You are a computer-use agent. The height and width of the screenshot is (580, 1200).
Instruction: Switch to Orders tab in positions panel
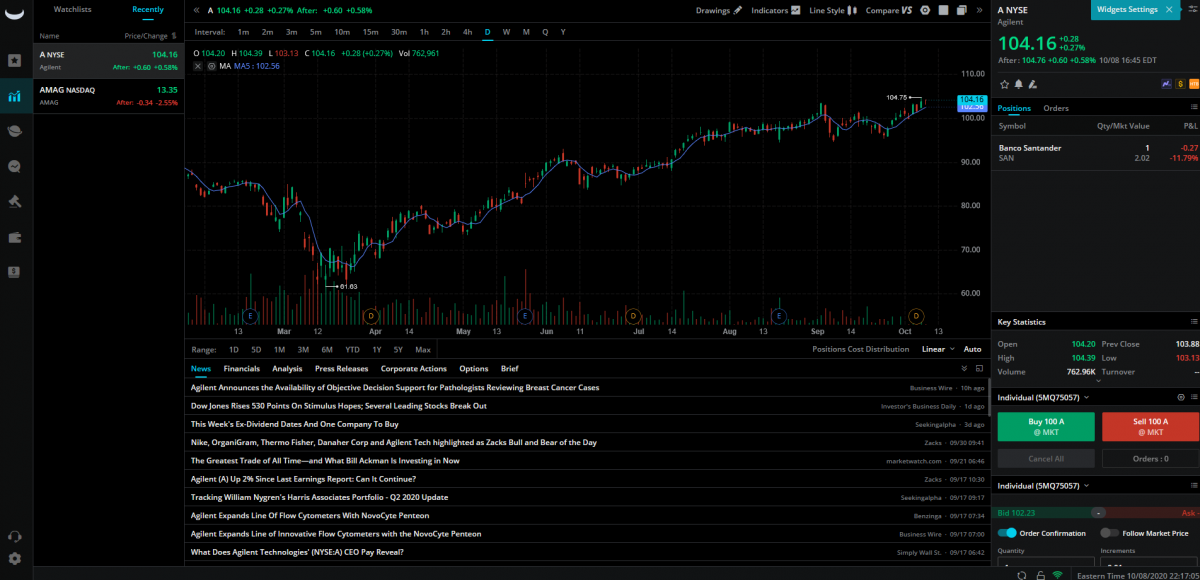click(1056, 108)
